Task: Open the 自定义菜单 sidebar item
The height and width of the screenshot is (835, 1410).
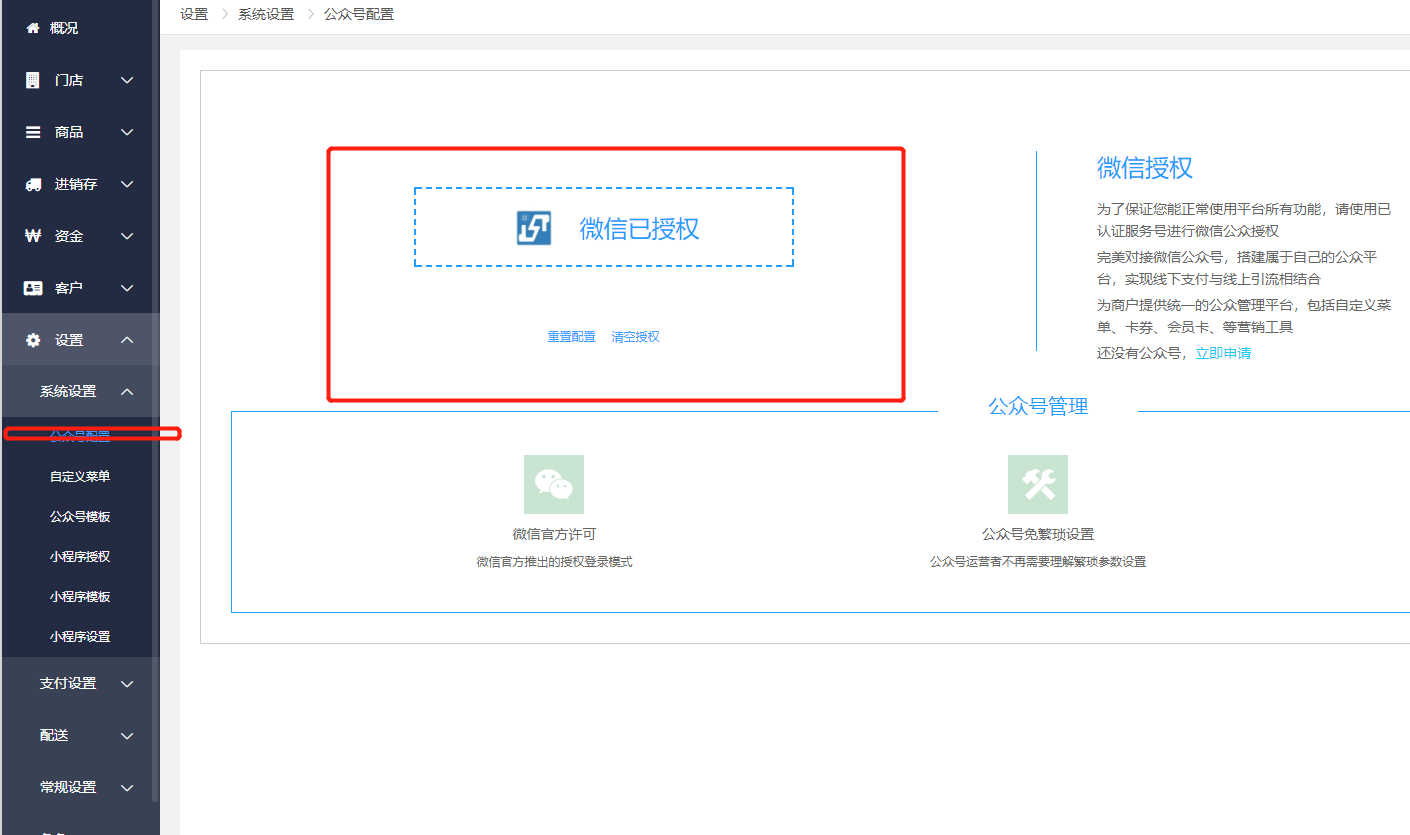Action: coord(80,476)
